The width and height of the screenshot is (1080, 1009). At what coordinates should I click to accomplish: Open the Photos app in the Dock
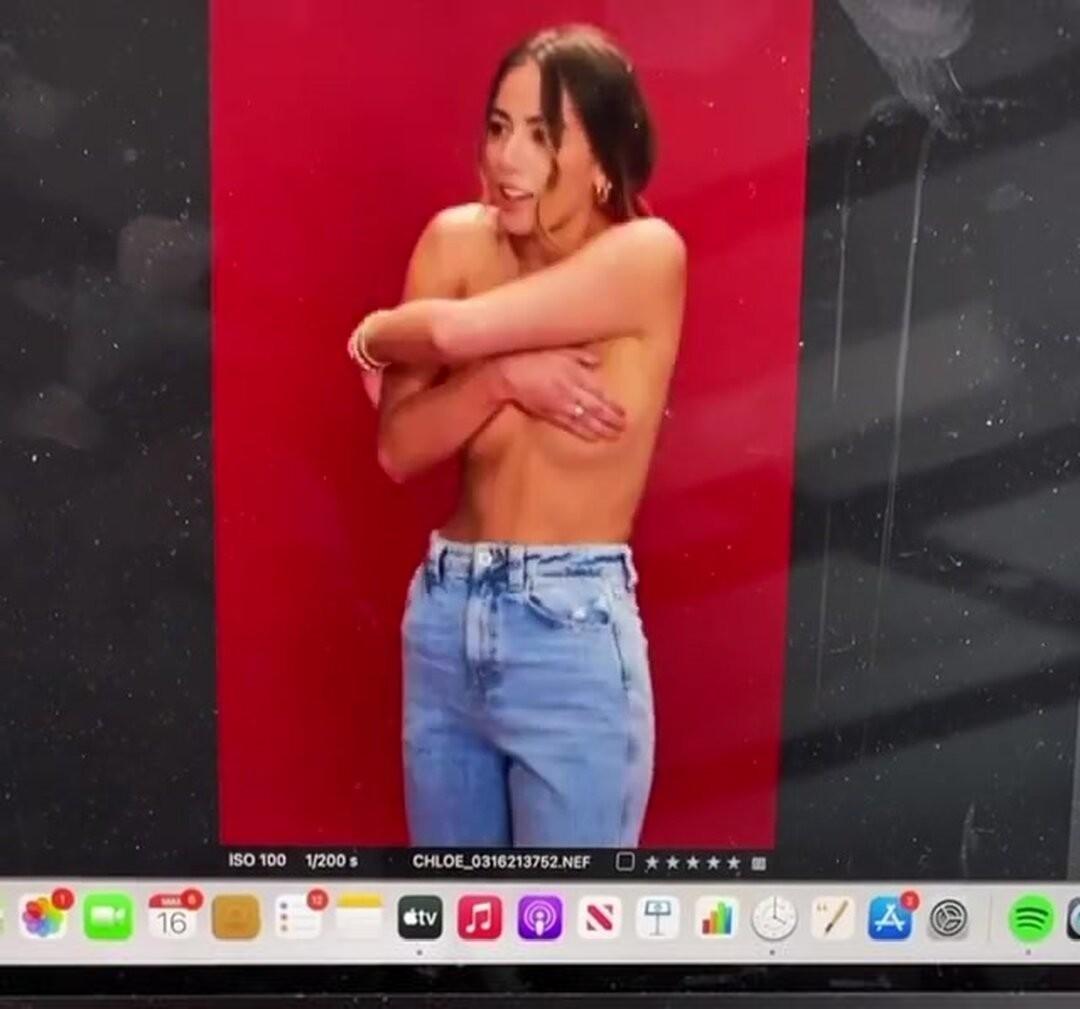pyautogui.click(x=43, y=917)
